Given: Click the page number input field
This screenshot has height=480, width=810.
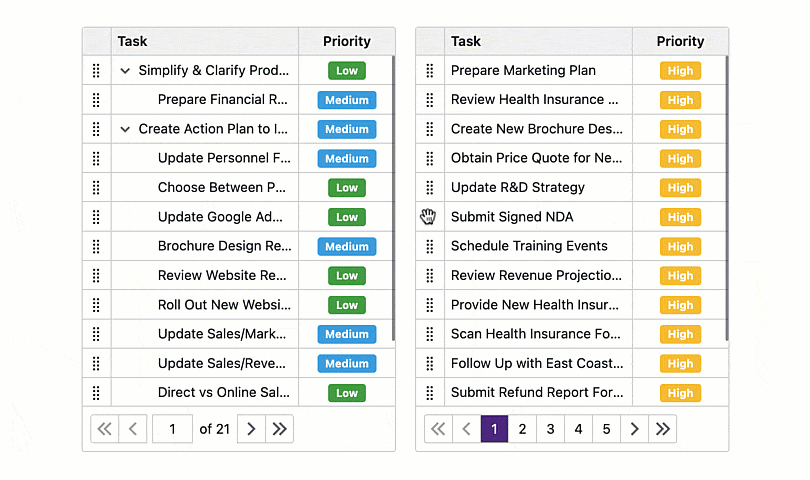Looking at the screenshot, I should tap(172, 429).
